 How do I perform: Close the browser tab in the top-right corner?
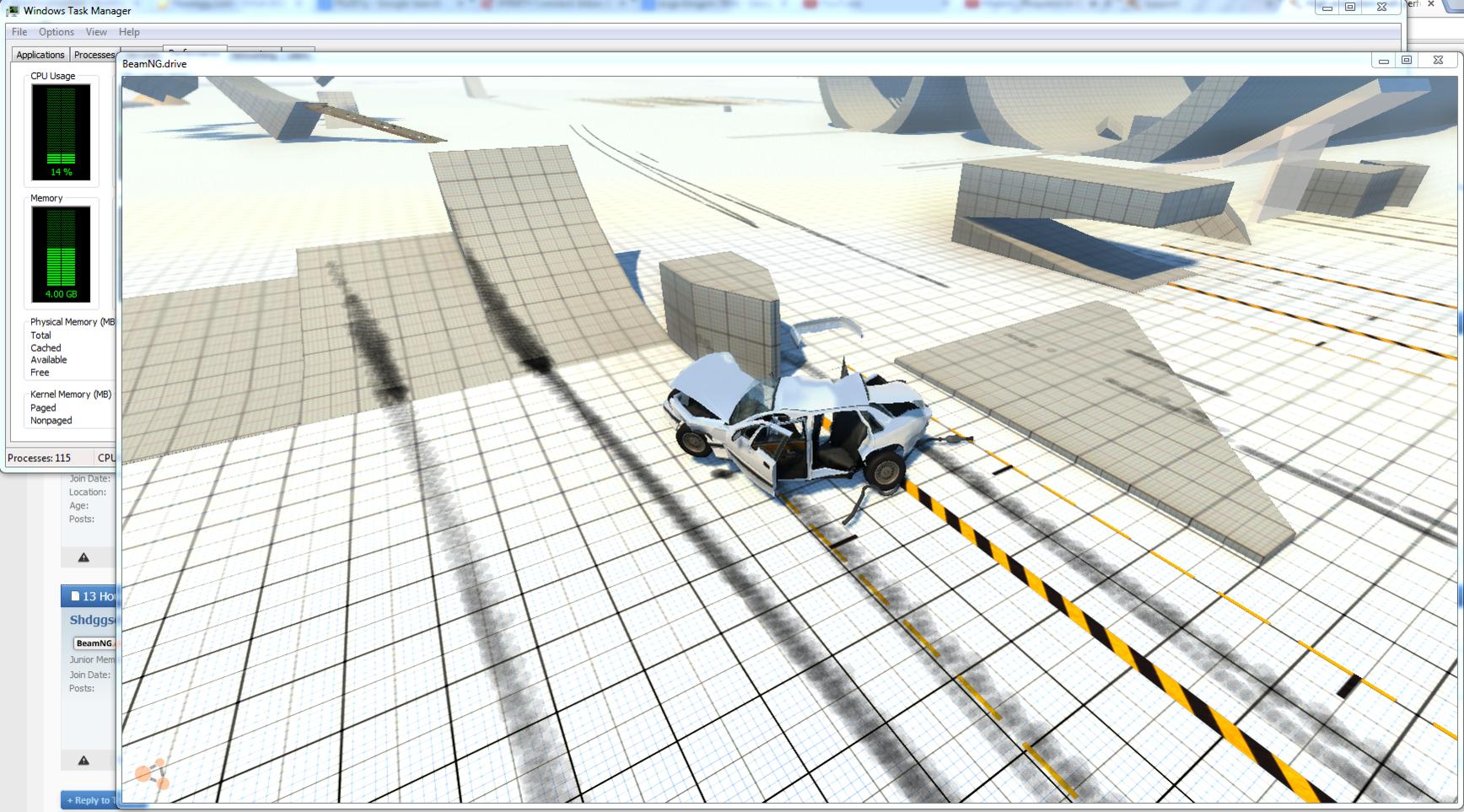1431,4
